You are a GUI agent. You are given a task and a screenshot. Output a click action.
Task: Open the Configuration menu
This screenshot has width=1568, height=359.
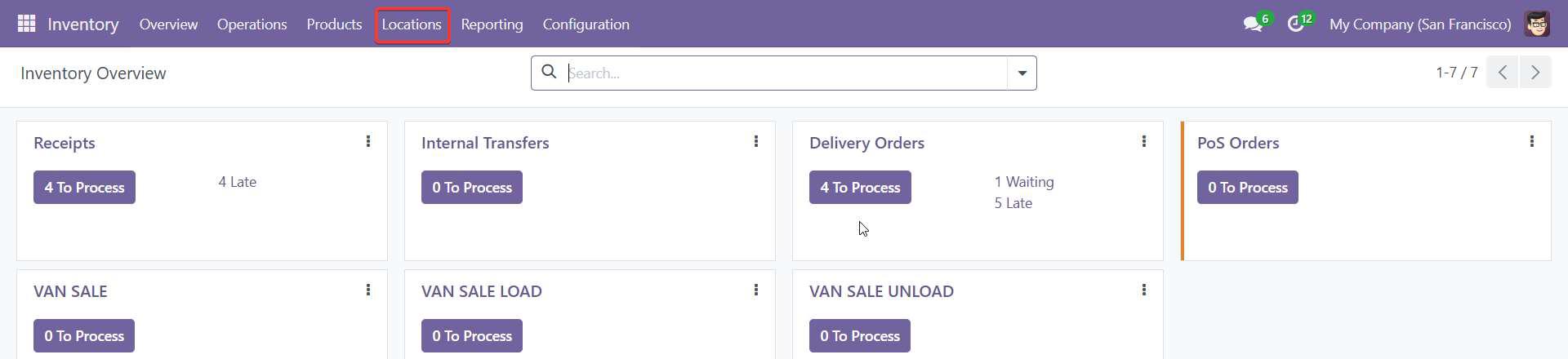(x=586, y=24)
